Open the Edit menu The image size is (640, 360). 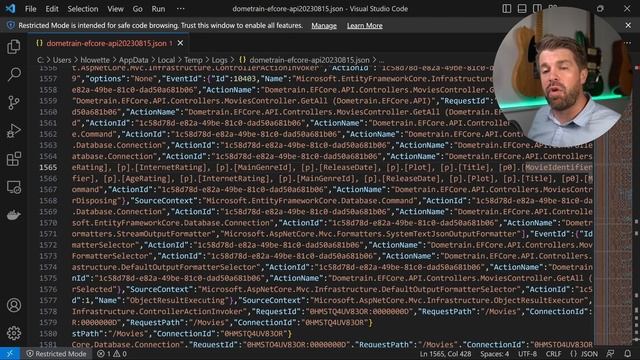point(52,9)
